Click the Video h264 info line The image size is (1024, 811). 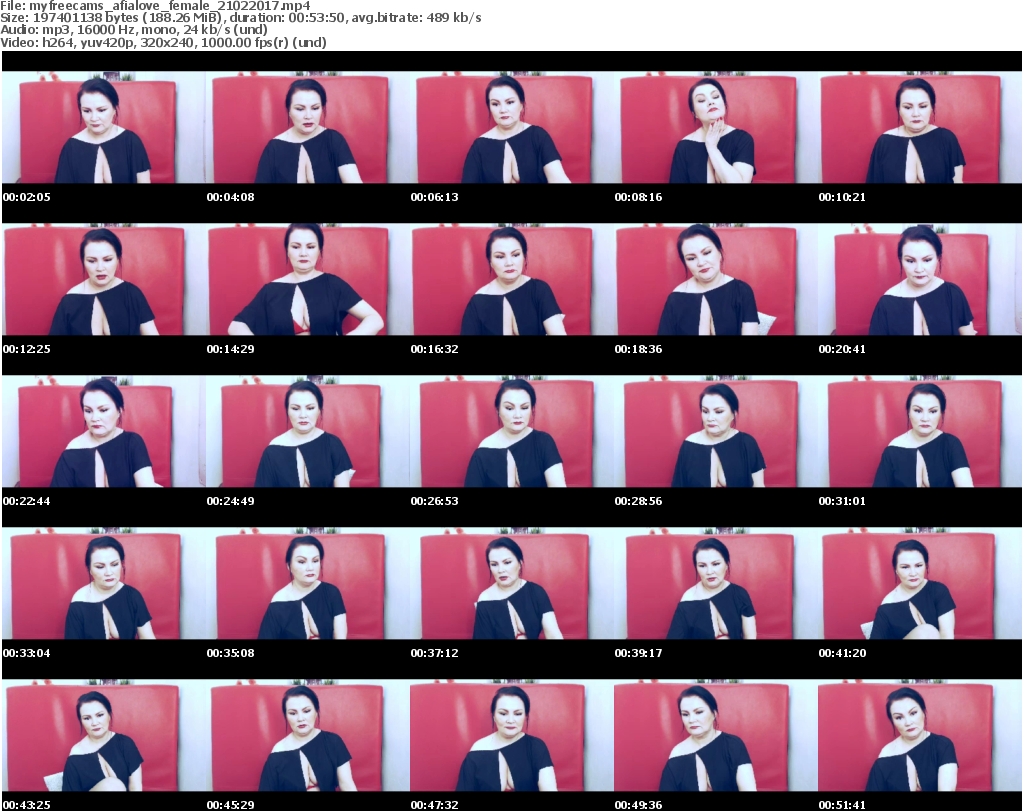point(163,42)
